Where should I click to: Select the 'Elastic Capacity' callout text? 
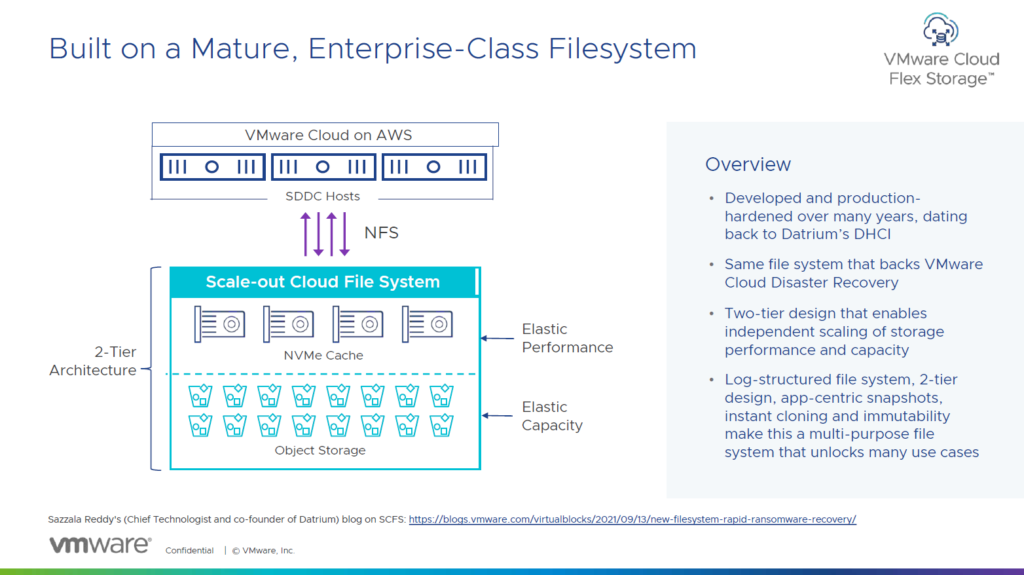(552, 416)
